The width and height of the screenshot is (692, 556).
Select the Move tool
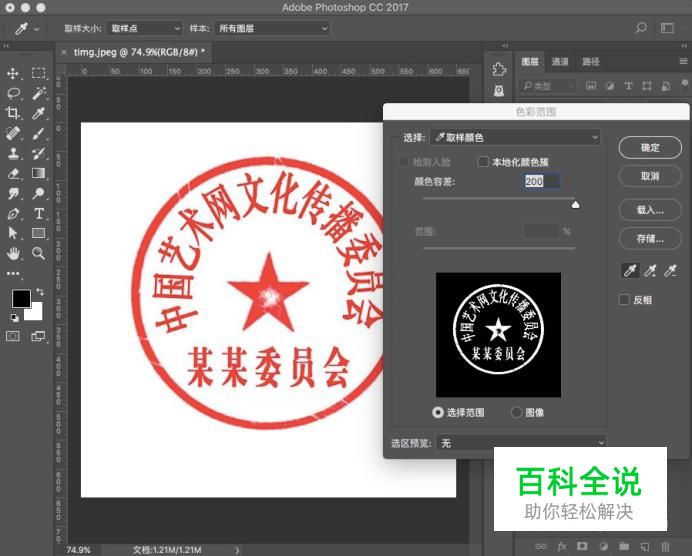pyautogui.click(x=13, y=73)
